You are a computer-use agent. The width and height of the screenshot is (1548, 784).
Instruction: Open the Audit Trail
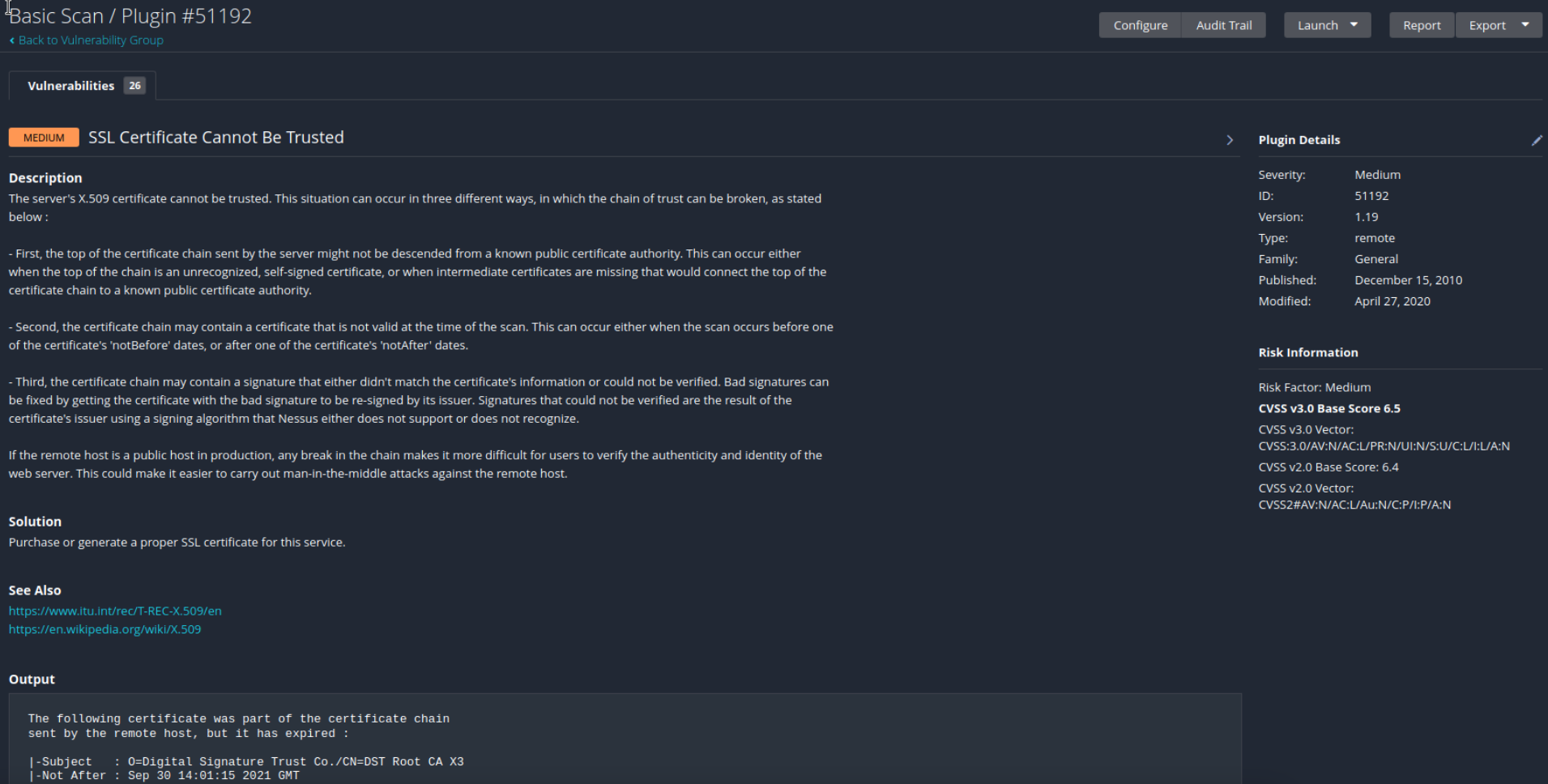(x=1223, y=25)
